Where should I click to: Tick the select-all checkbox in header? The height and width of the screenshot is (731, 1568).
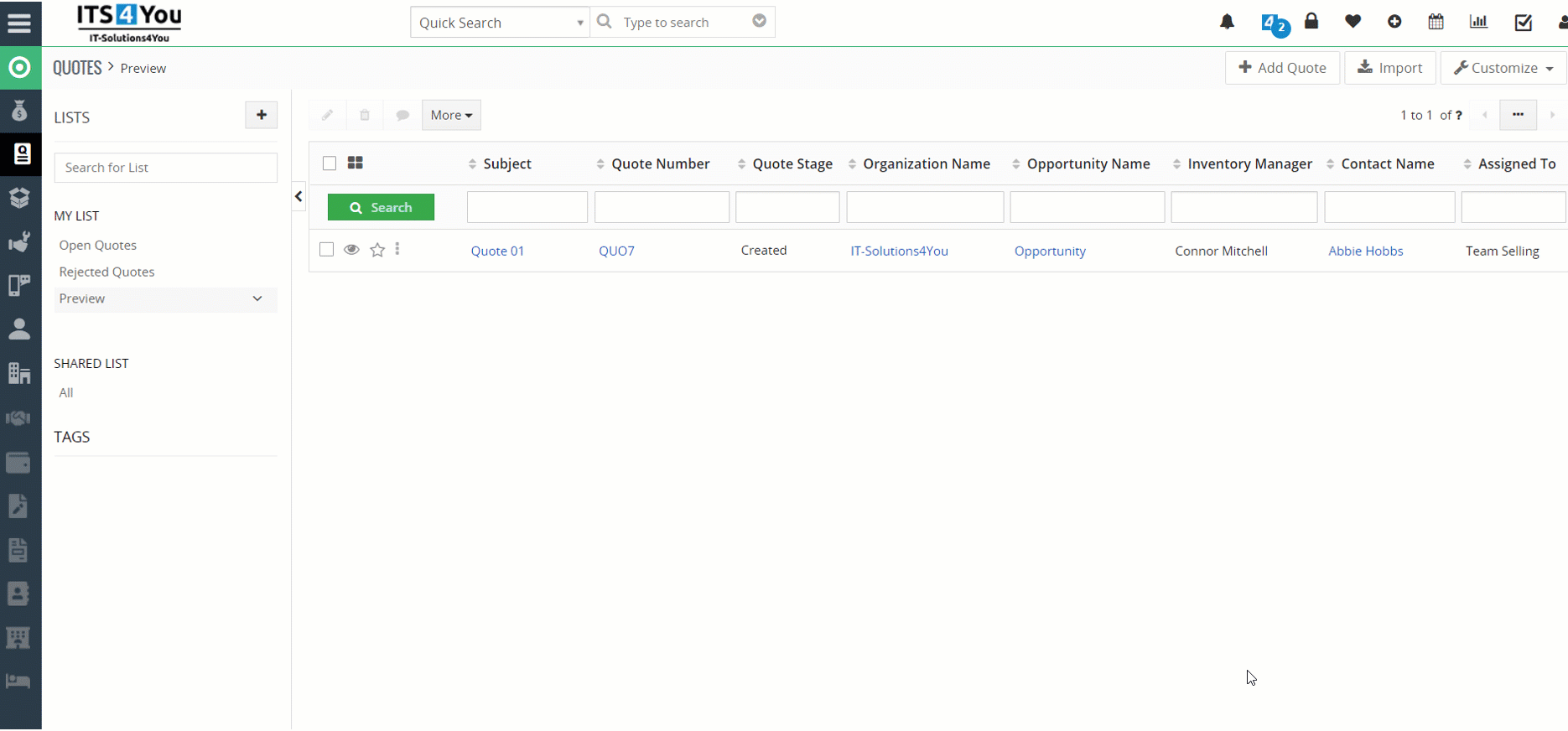(330, 163)
